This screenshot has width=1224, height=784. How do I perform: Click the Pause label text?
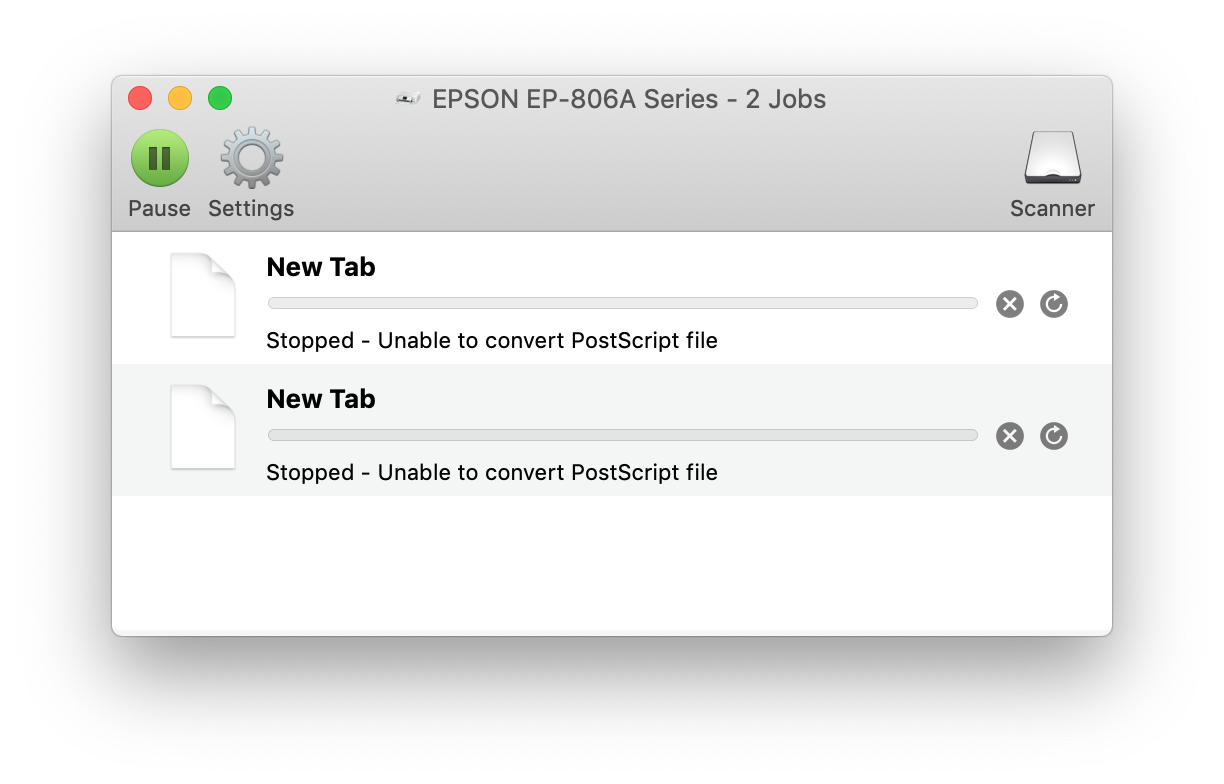(x=159, y=209)
